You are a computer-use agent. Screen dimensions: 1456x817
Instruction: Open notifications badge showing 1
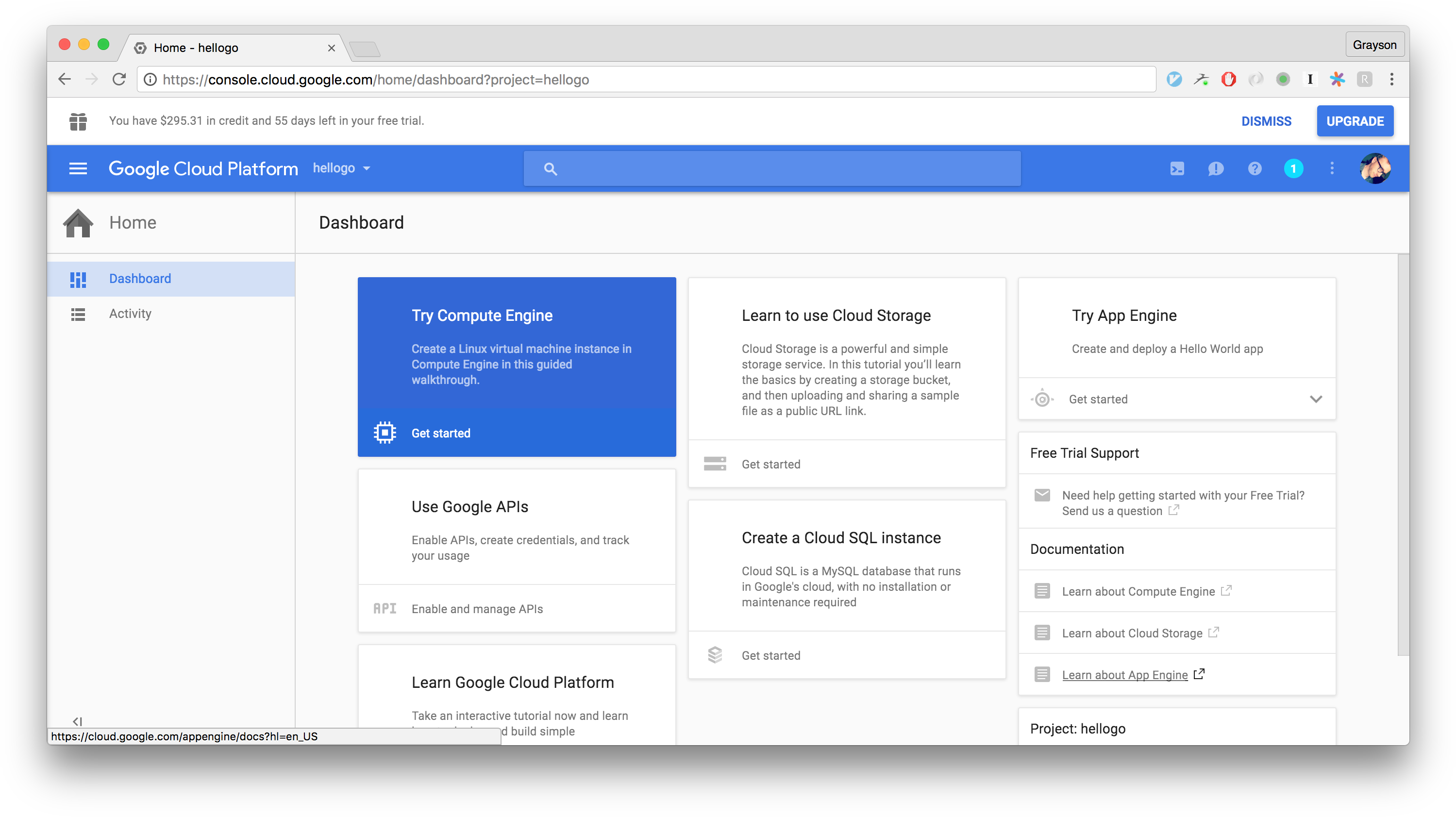(x=1293, y=168)
